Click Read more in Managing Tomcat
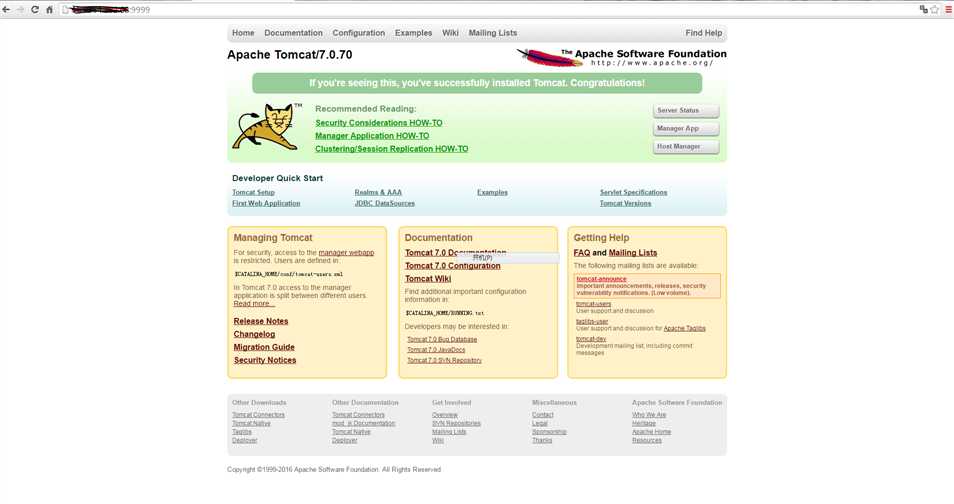 point(254,304)
